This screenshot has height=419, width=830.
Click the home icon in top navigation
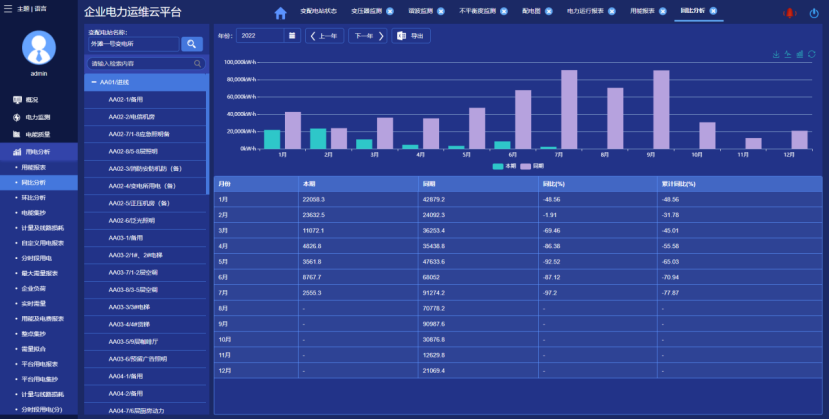click(280, 12)
